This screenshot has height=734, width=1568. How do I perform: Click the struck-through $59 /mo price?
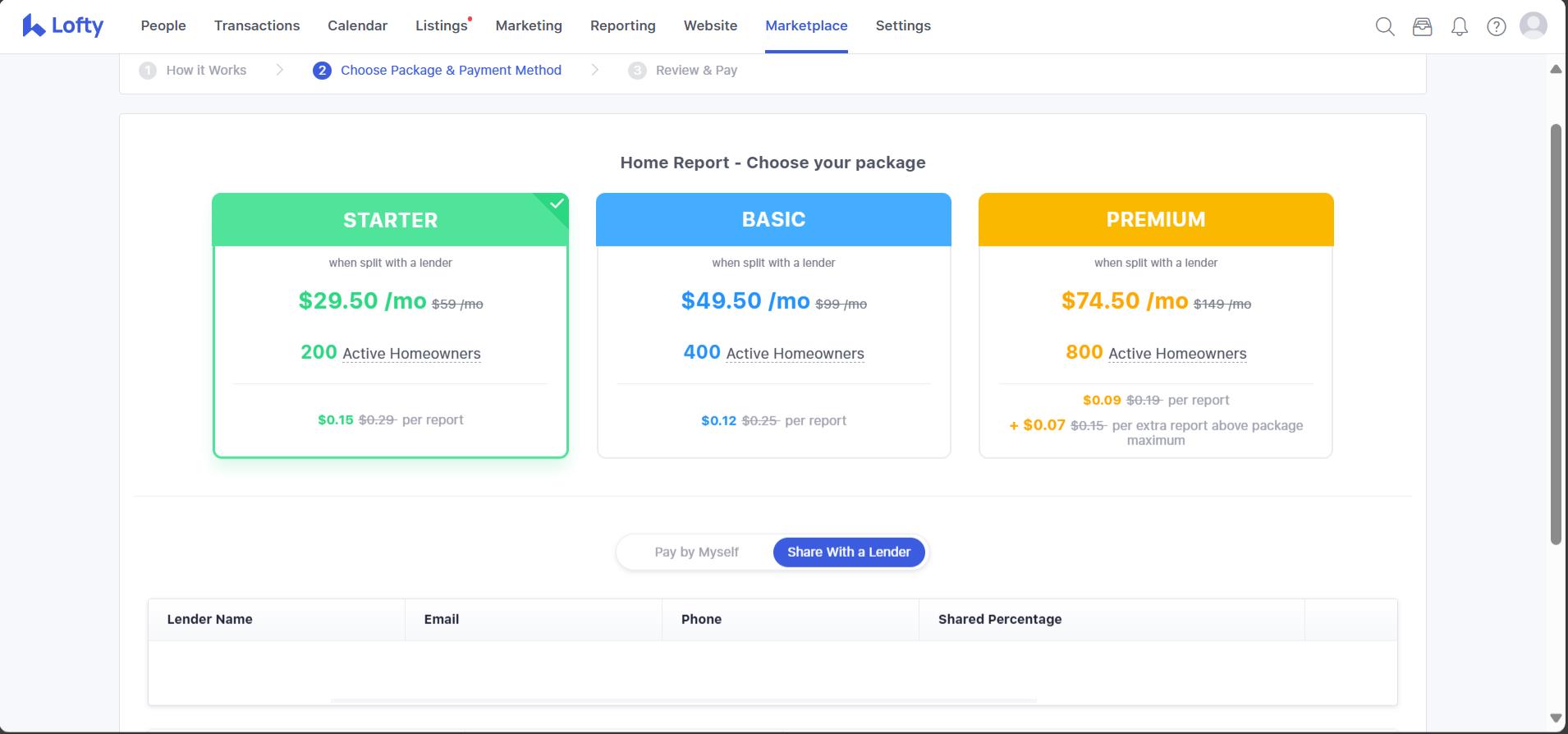click(457, 305)
